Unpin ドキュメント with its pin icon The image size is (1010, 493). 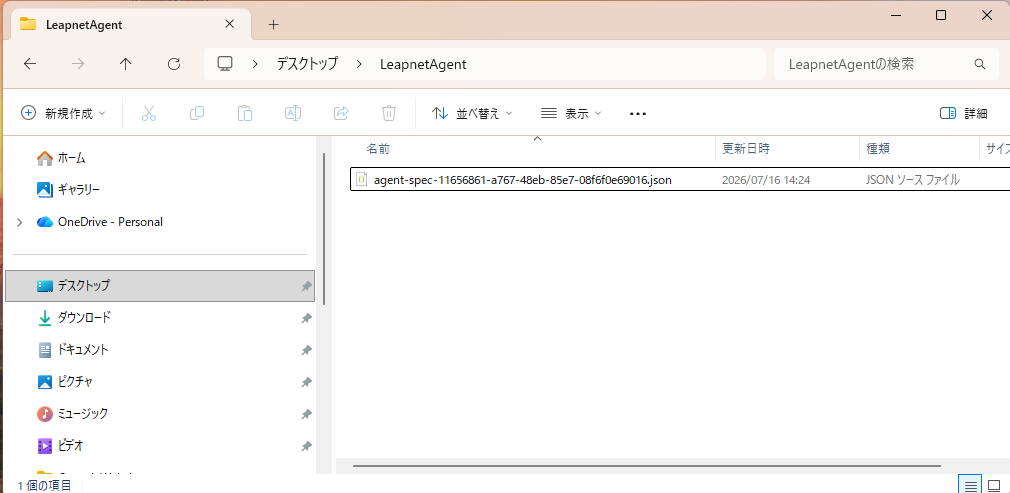point(307,351)
